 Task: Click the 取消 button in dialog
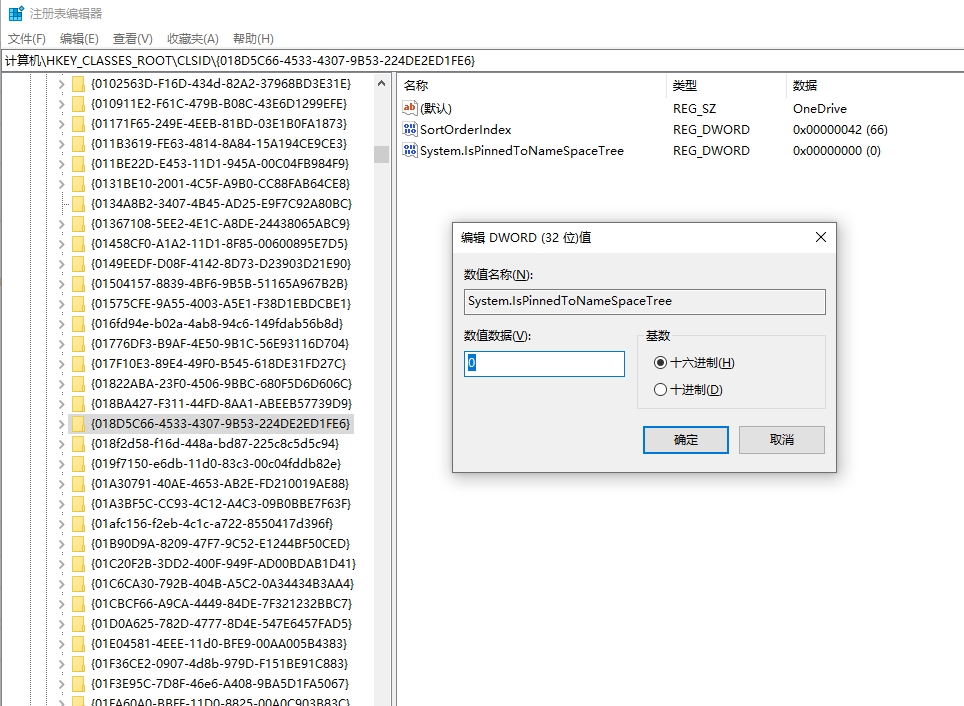781,439
